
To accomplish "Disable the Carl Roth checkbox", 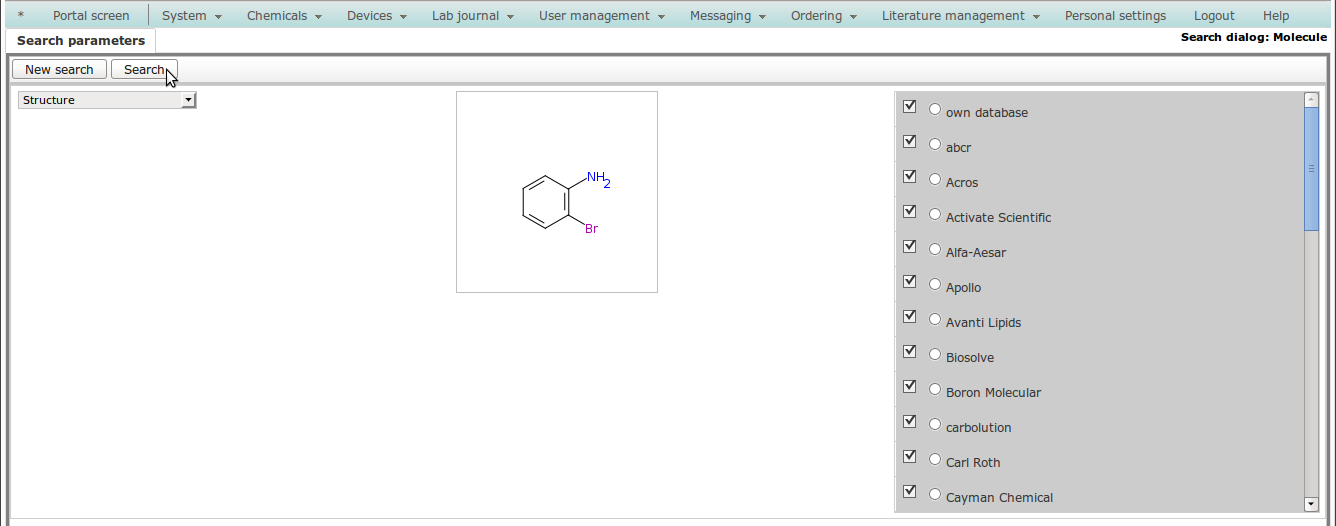I will pyautogui.click(x=909, y=457).
